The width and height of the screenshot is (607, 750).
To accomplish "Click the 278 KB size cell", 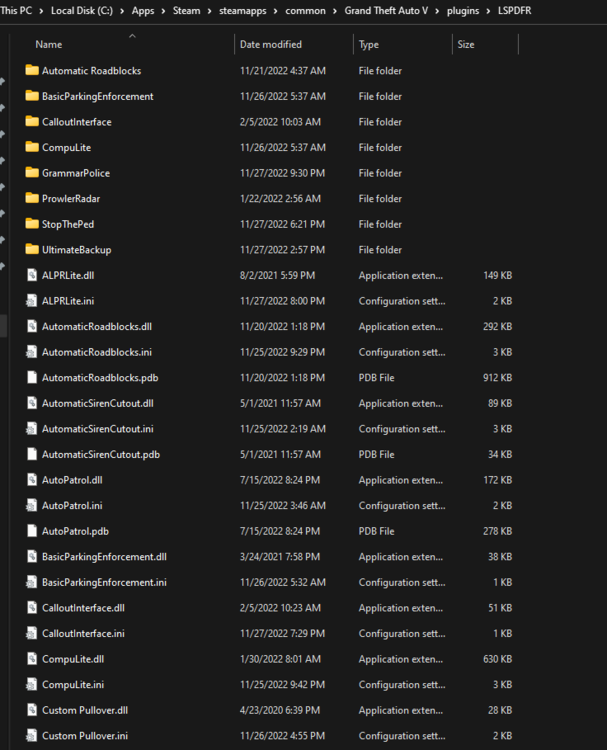I will pos(497,531).
